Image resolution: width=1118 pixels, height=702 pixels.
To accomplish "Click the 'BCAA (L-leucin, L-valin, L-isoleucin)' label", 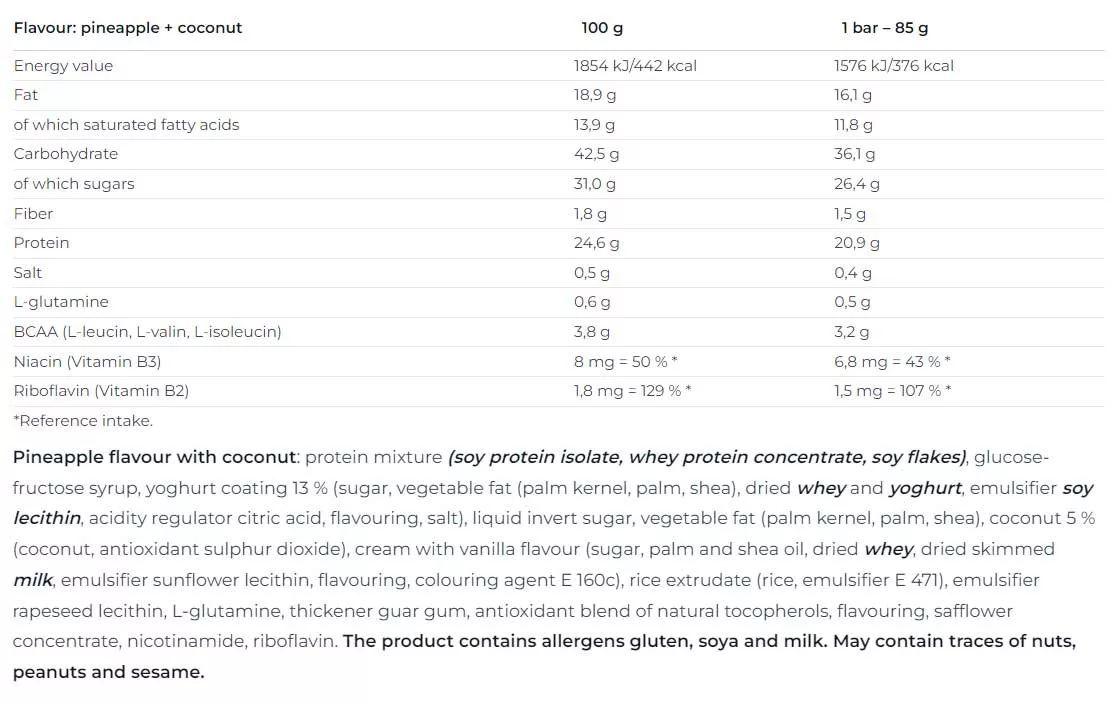I will (147, 332).
